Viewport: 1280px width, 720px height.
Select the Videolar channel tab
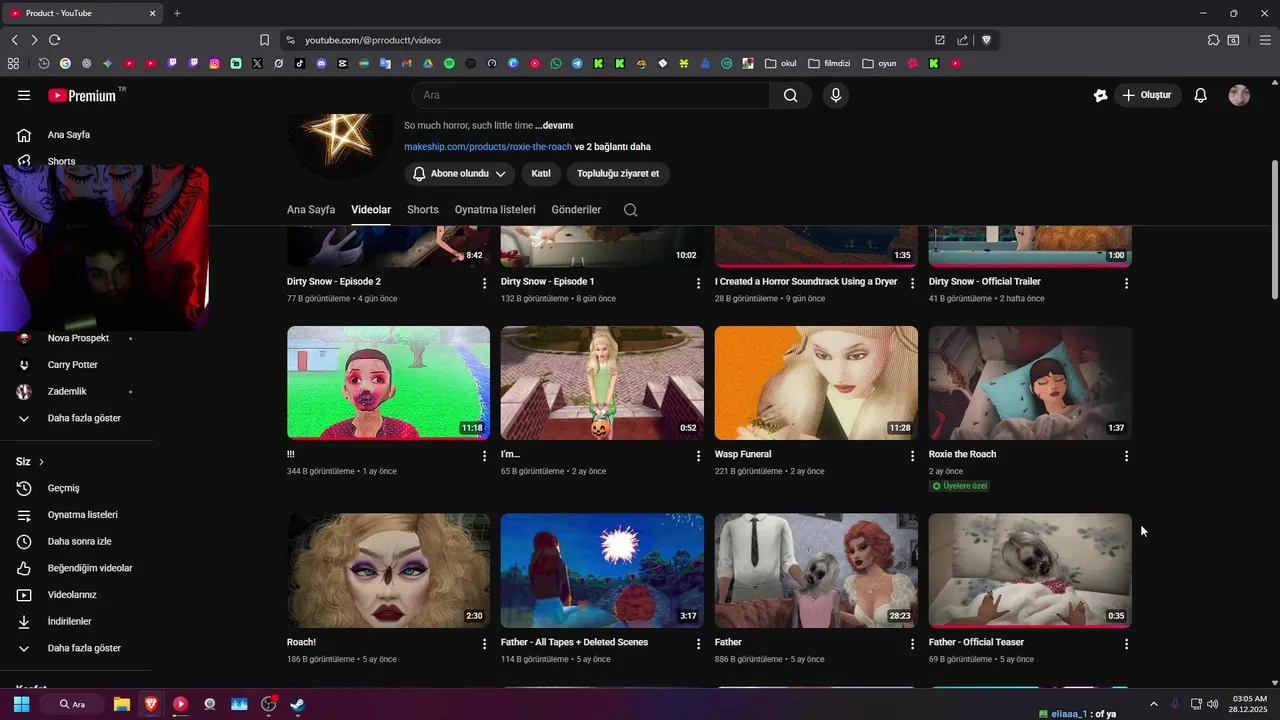[371, 210]
